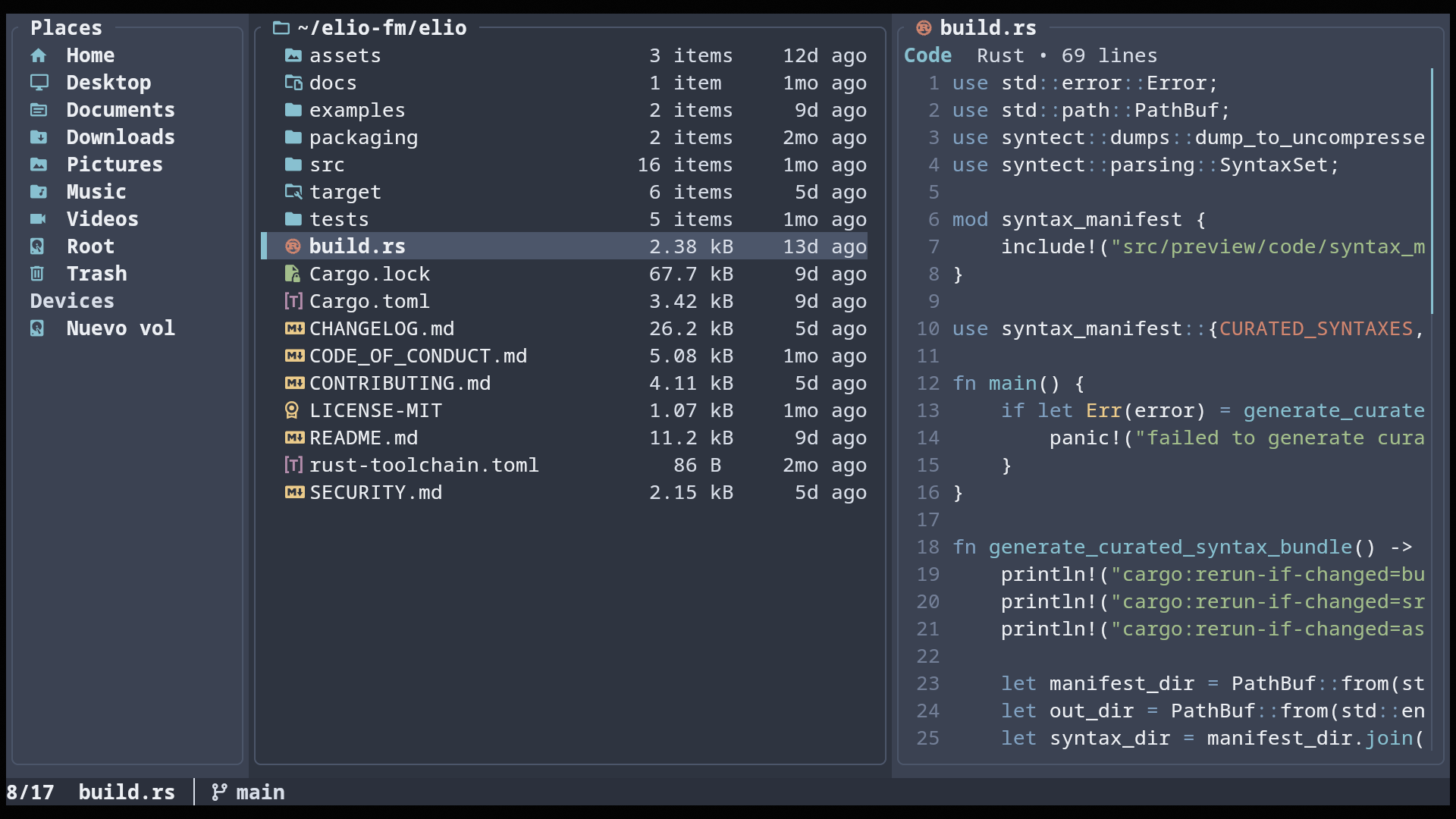Click the Home place icon
The image size is (1456, 819).
pyautogui.click(x=39, y=55)
